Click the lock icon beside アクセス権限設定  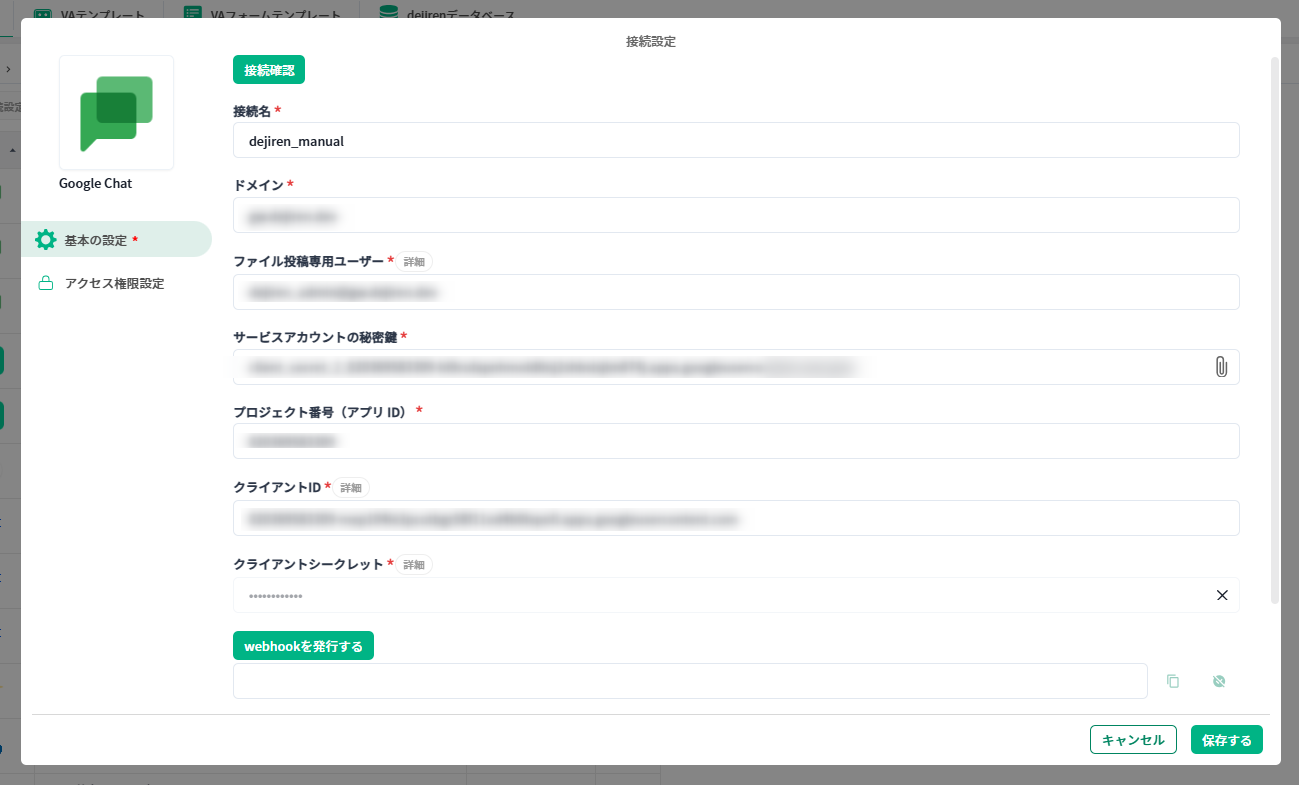click(x=45, y=283)
